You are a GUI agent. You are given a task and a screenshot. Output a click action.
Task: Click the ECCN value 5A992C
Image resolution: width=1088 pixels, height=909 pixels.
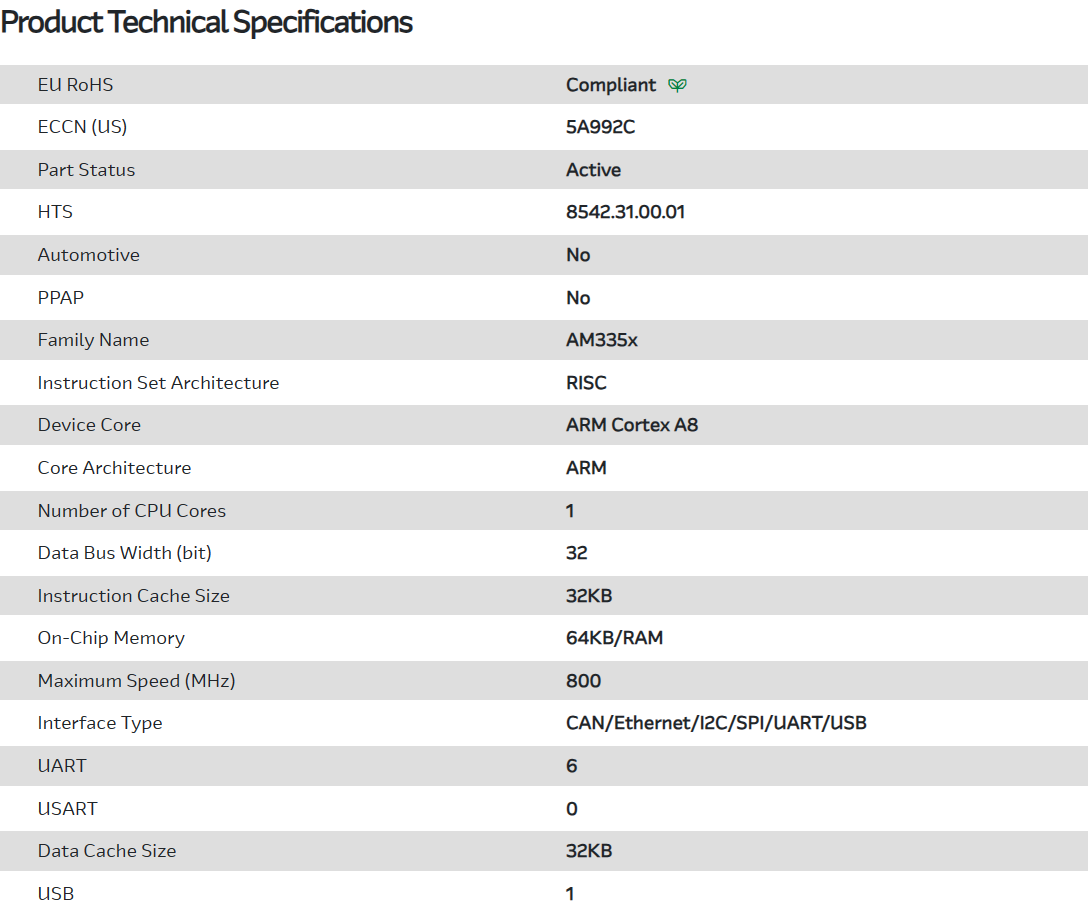click(x=600, y=127)
